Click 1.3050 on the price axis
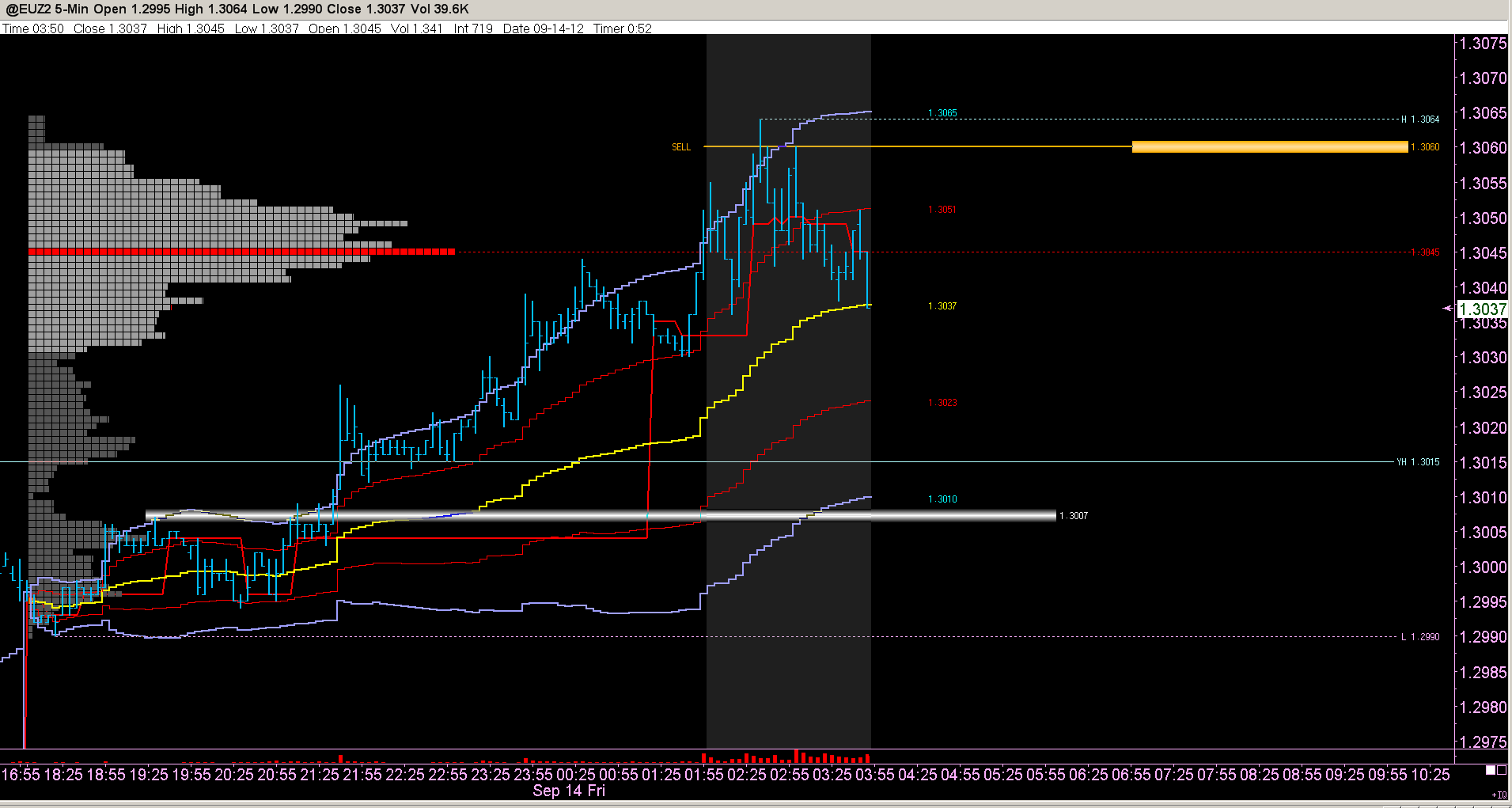Screen dimensions: 1512x808 [1483, 218]
